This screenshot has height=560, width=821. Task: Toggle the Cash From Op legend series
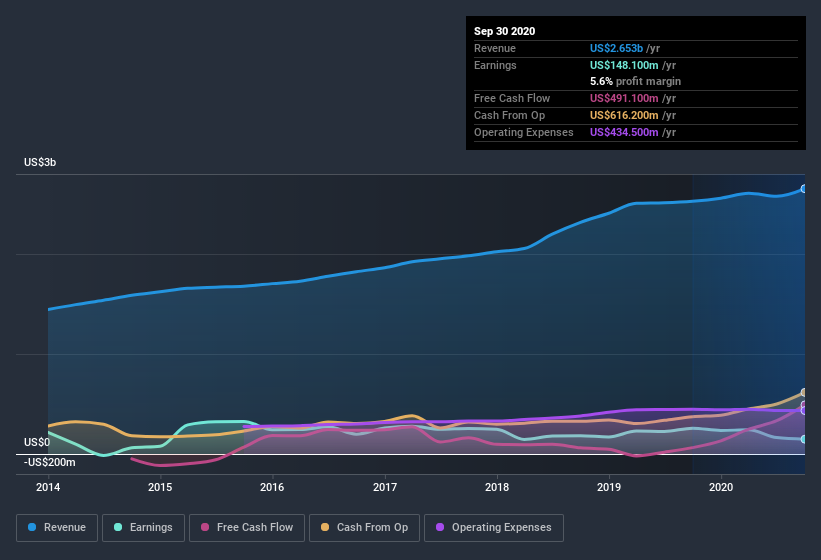pos(364,528)
